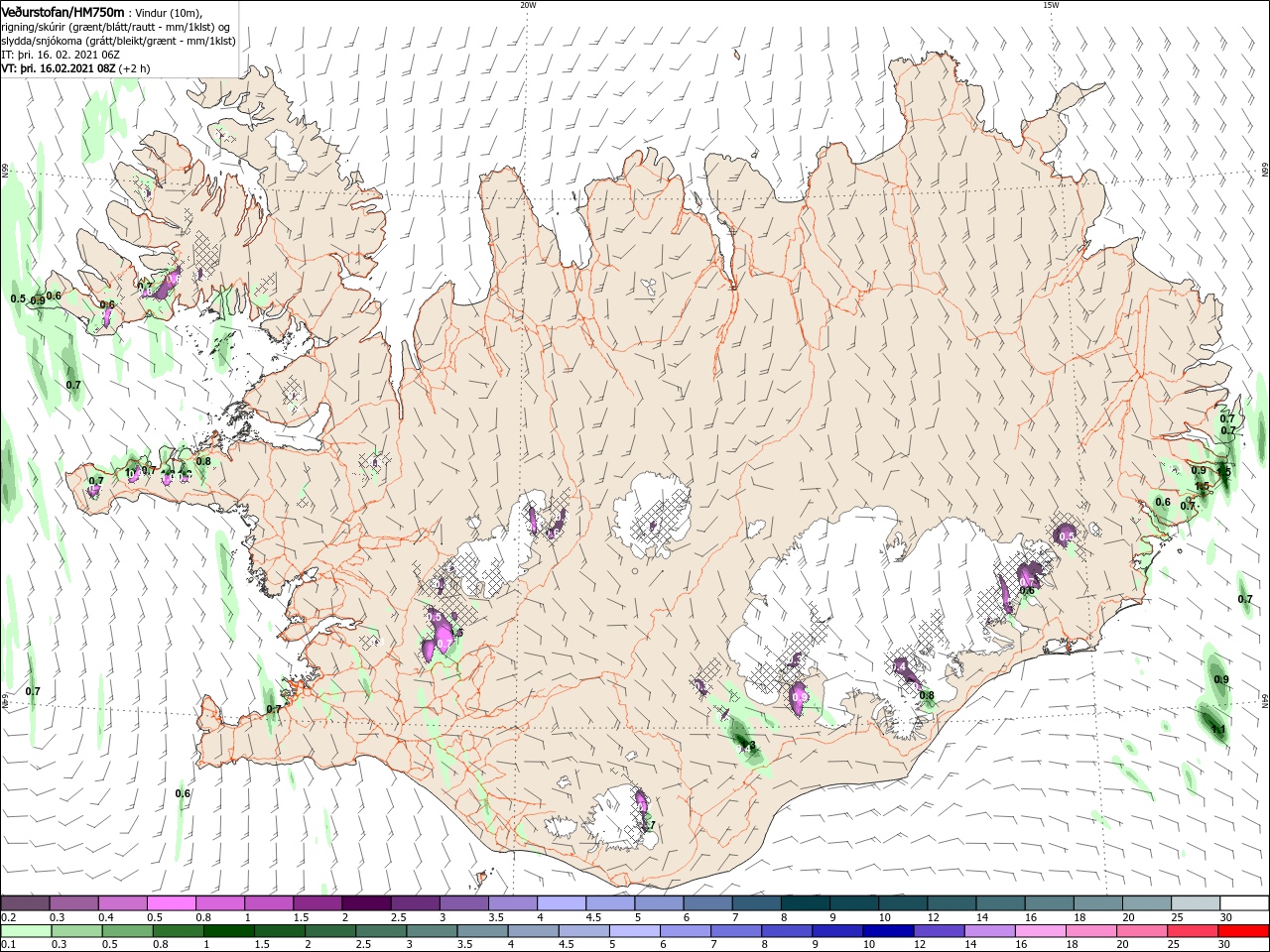This screenshot has width=1270, height=952.
Task: Select lower scale blue swatch labeled 9
Action: click(838, 931)
